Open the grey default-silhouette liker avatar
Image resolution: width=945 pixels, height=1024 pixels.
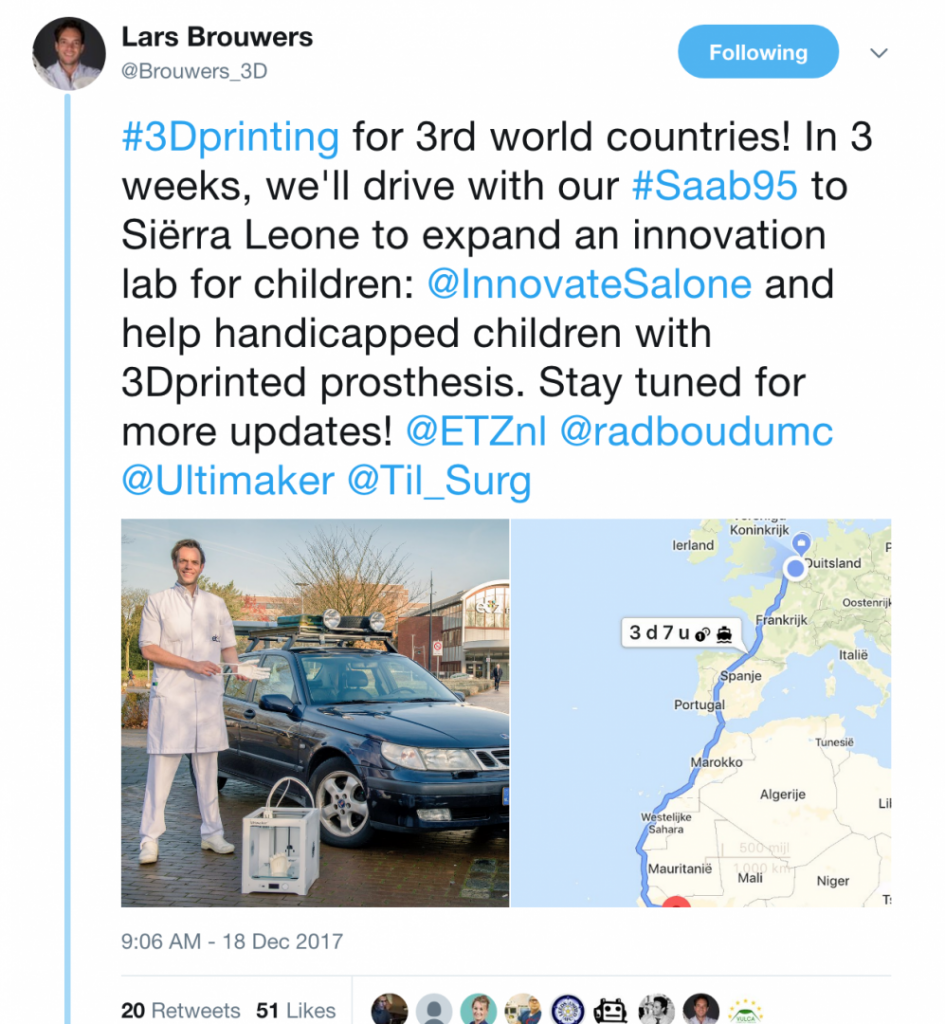[434, 1009]
